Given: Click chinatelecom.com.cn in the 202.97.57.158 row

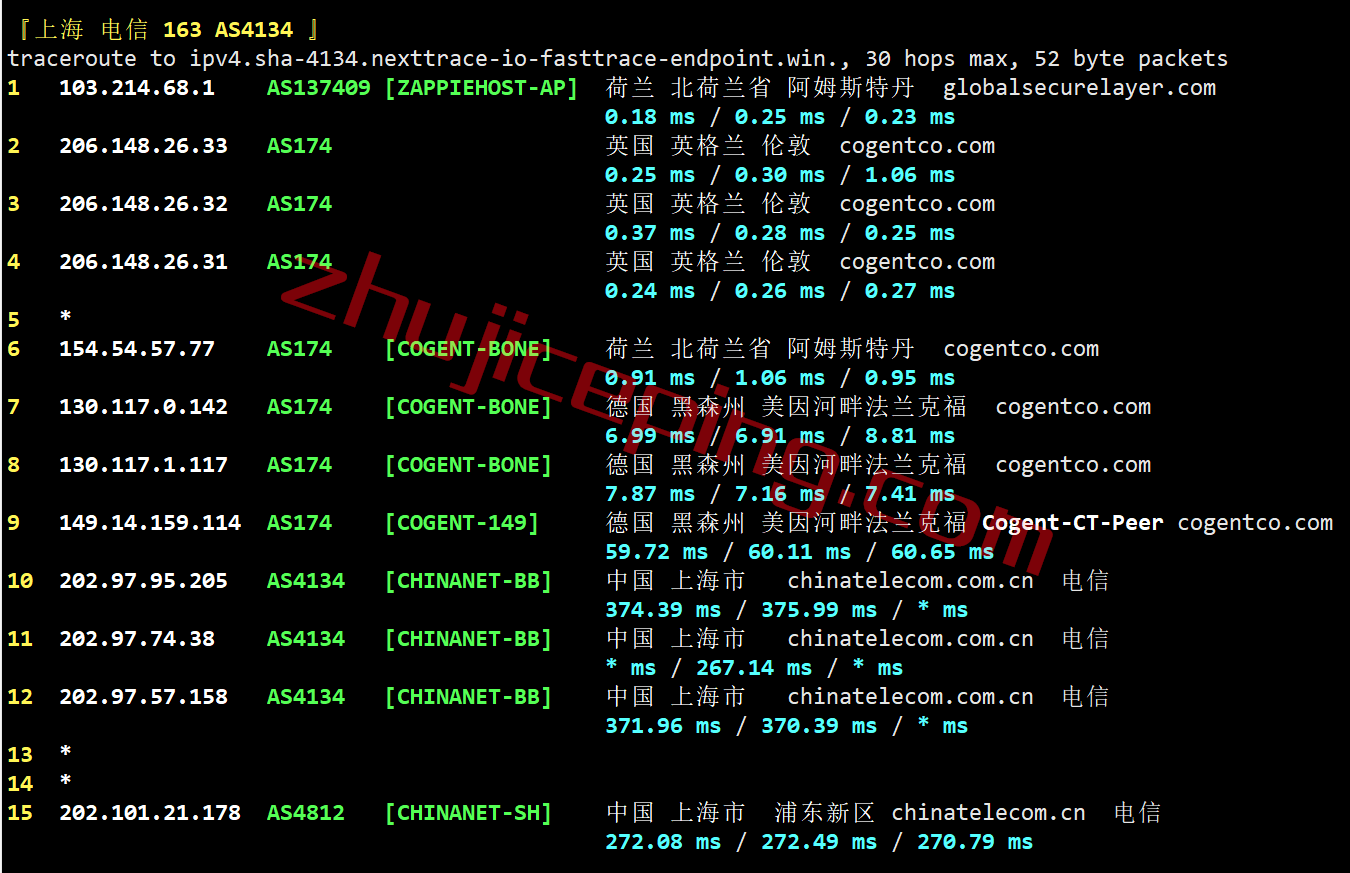Looking at the screenshot, I should (911, 697).
